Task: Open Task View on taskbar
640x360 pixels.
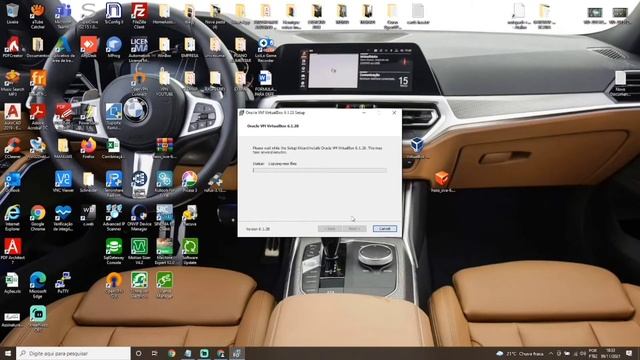Action: 155,353
